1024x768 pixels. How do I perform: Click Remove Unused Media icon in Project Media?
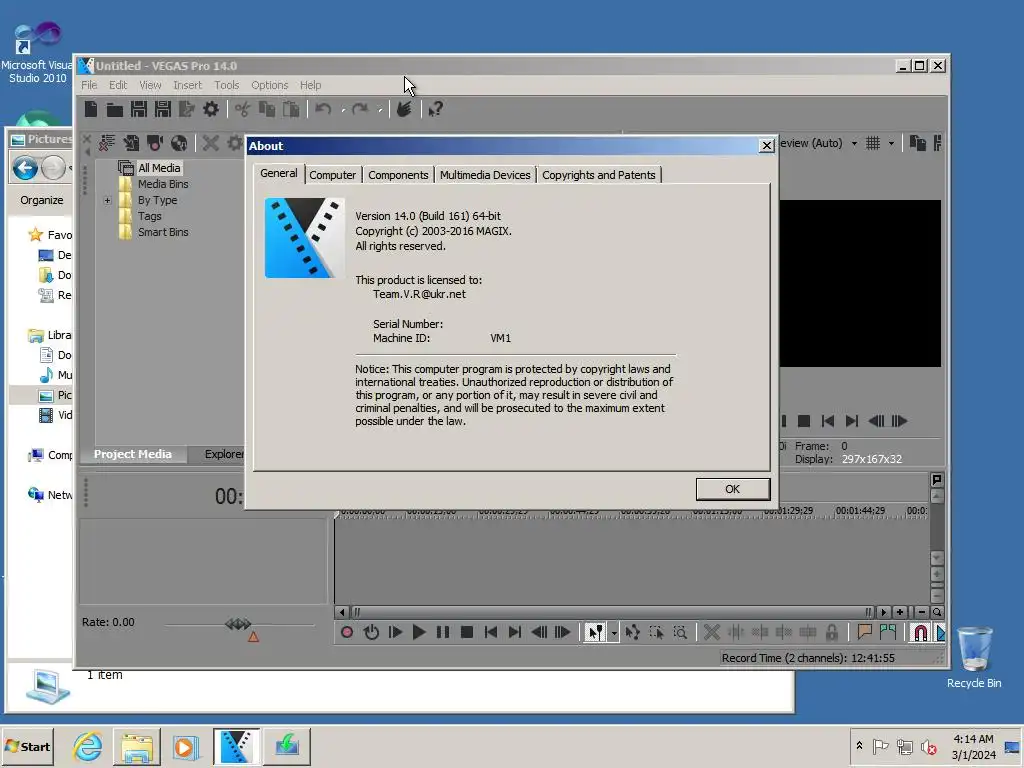(x=107, y=143)
